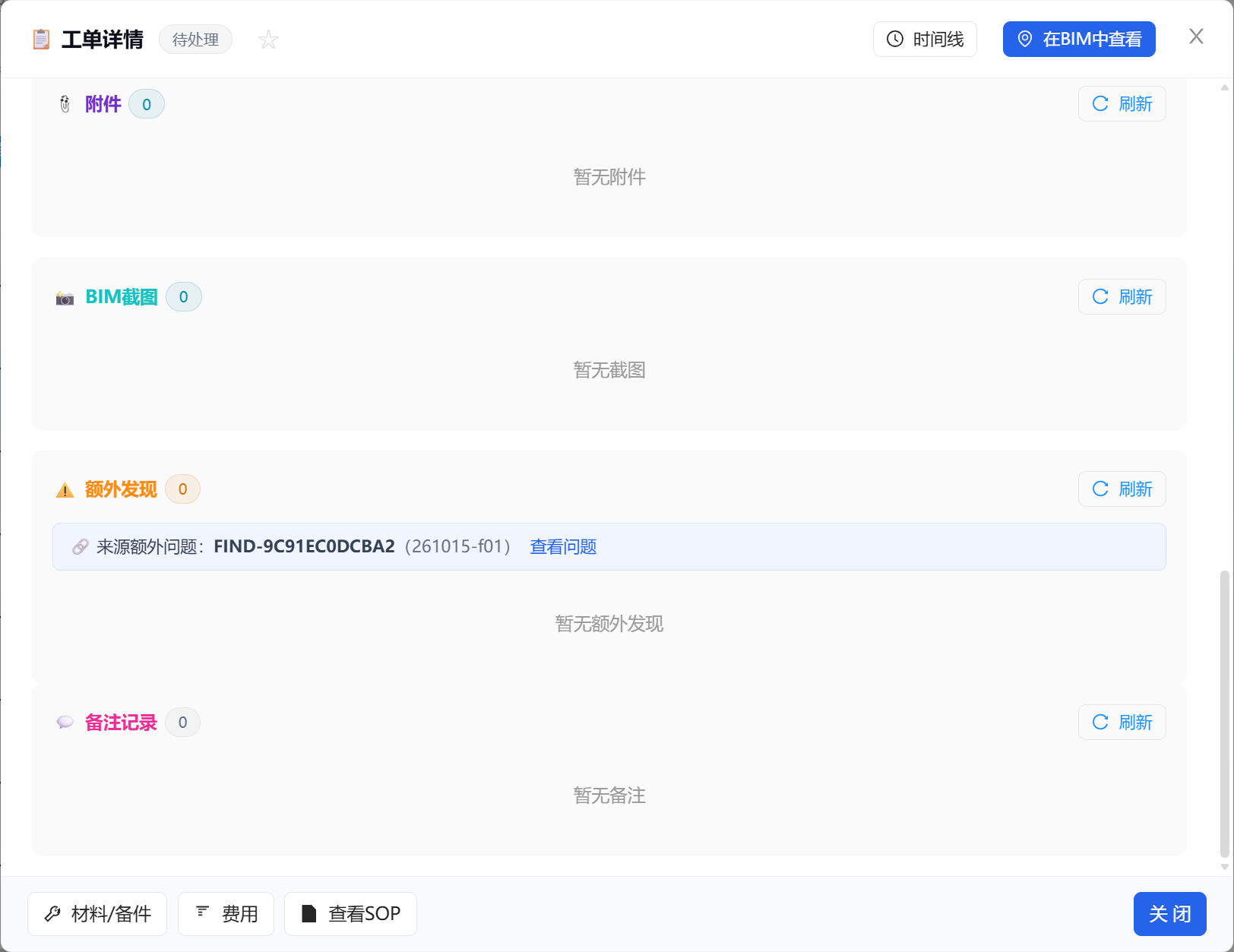The height and width of the screenshot is (952, 1234).
Task: Click 在BIM中查看 button
Action: coord(1079,40)
